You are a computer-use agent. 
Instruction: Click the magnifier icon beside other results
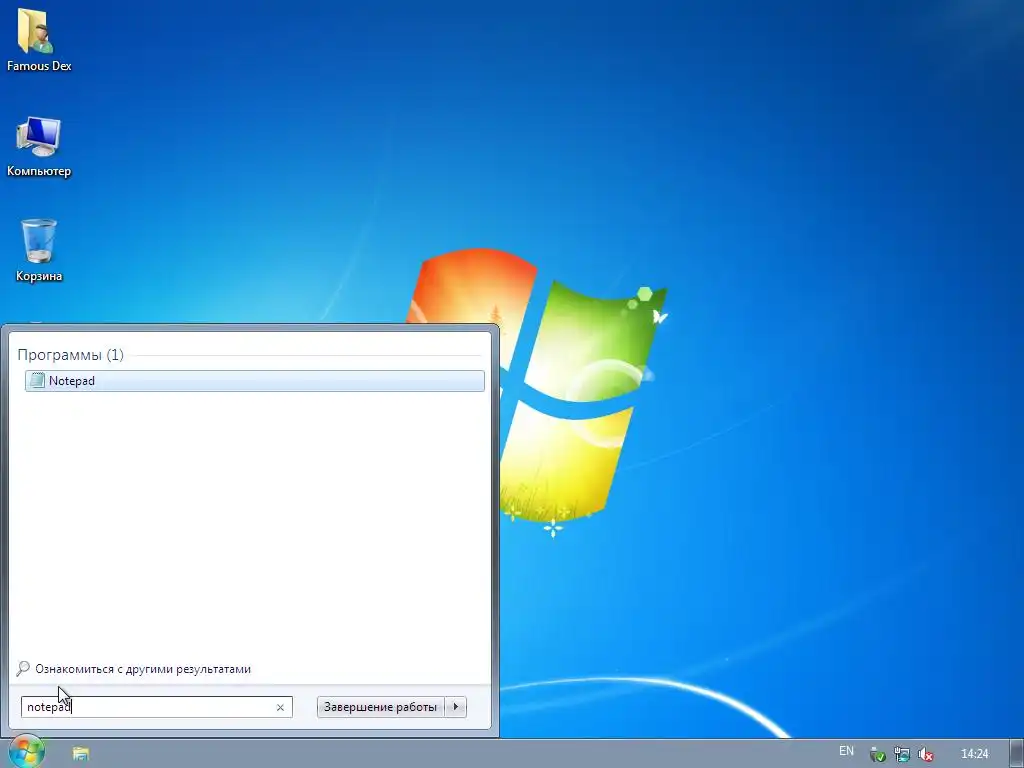click(x=23, y=669)
